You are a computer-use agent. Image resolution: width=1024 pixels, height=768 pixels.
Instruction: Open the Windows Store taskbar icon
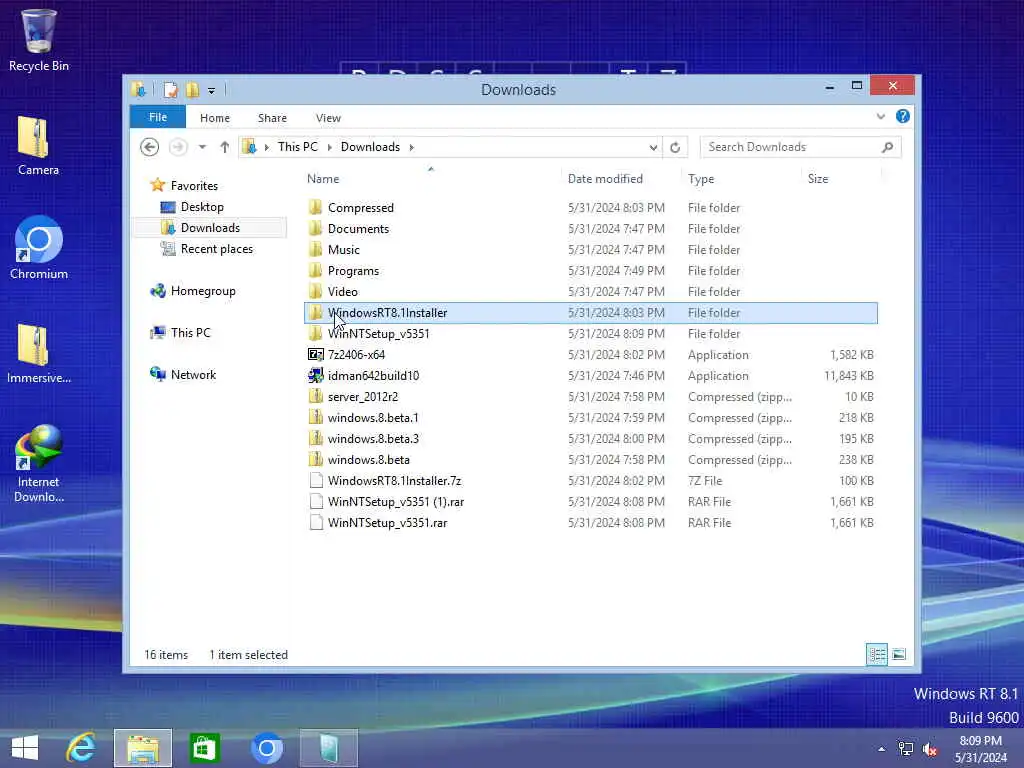coord(204,748)
